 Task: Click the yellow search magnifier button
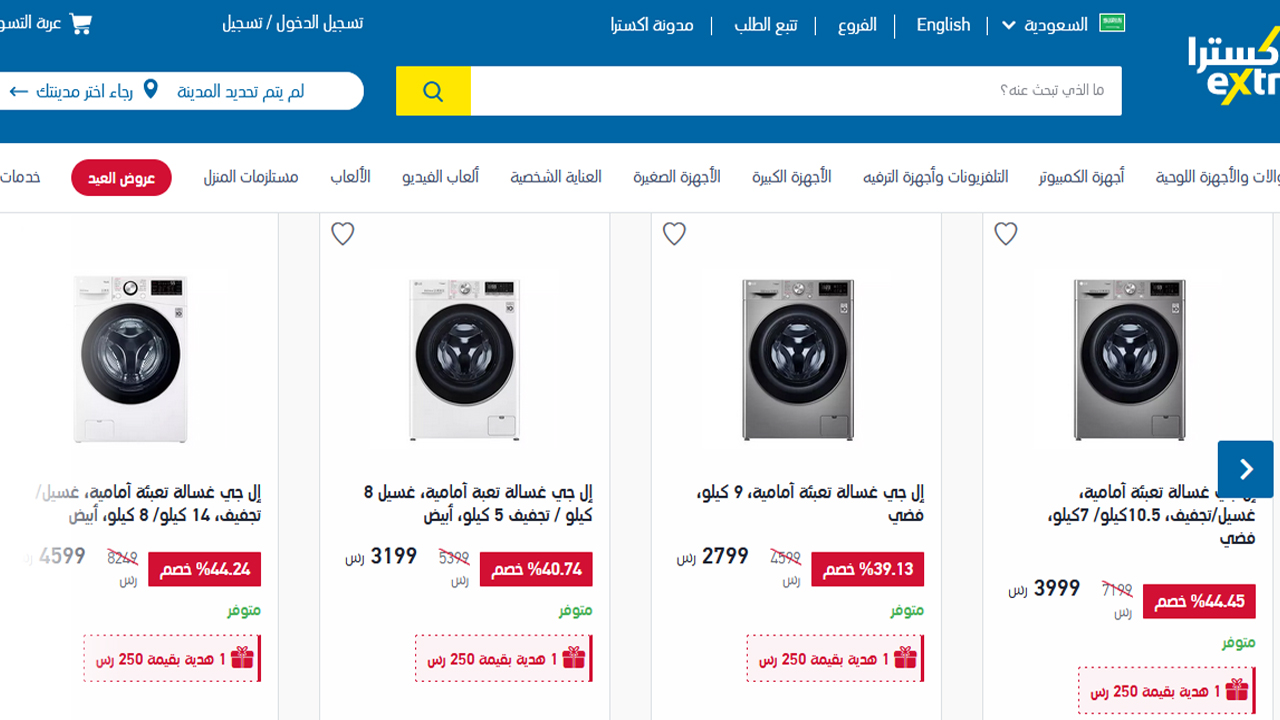point(433,91)
